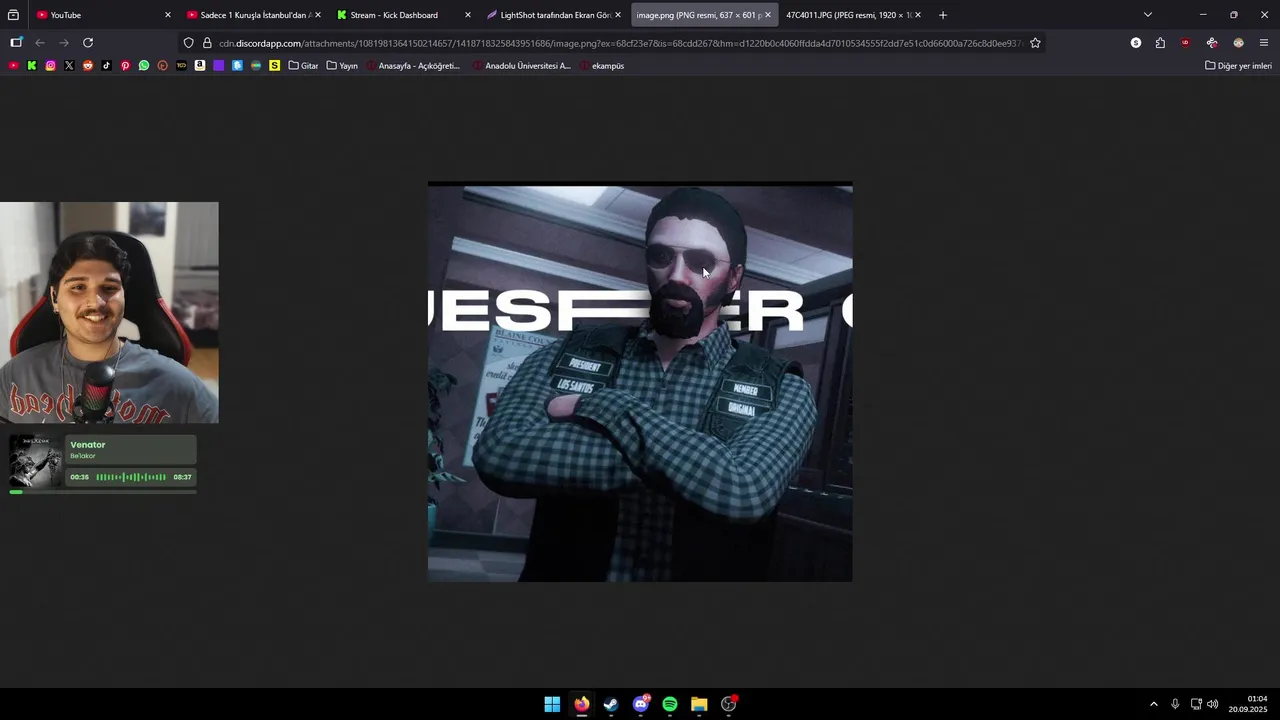Open a new tab with the plus button

(x=942, y=15)
